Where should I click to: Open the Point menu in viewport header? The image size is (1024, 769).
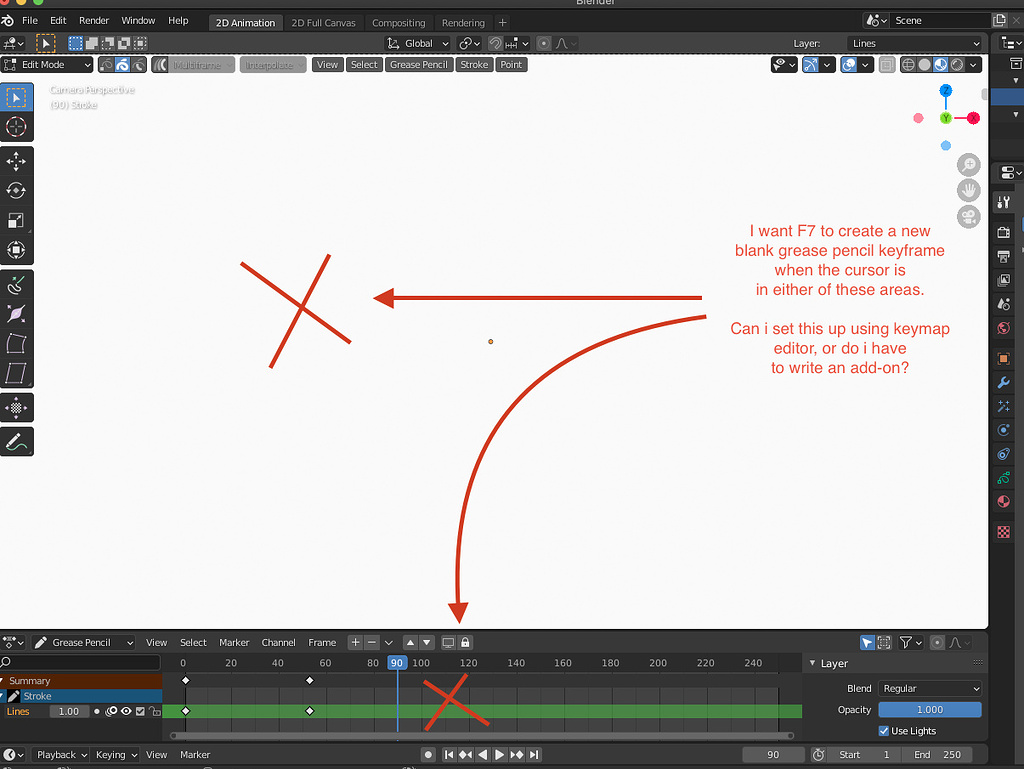pyautogui.click(x=511, y=65)
